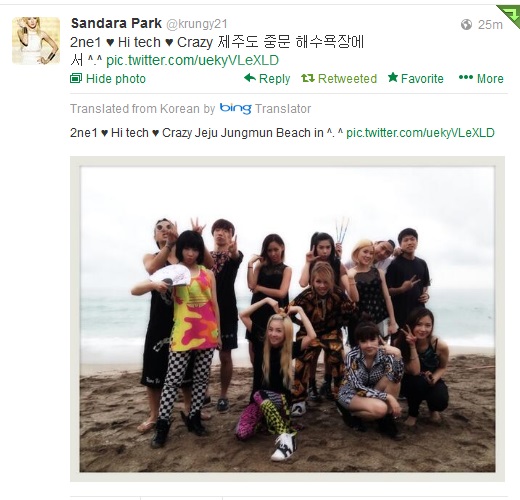Click the green retweeted corner ribbon

[509, 15]
